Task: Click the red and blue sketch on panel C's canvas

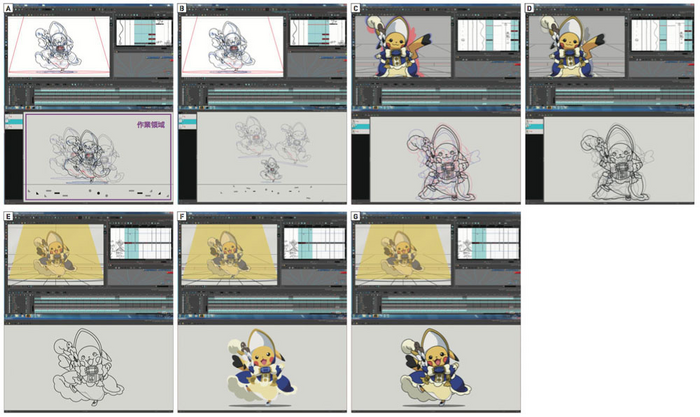Action: pos(443,162)
